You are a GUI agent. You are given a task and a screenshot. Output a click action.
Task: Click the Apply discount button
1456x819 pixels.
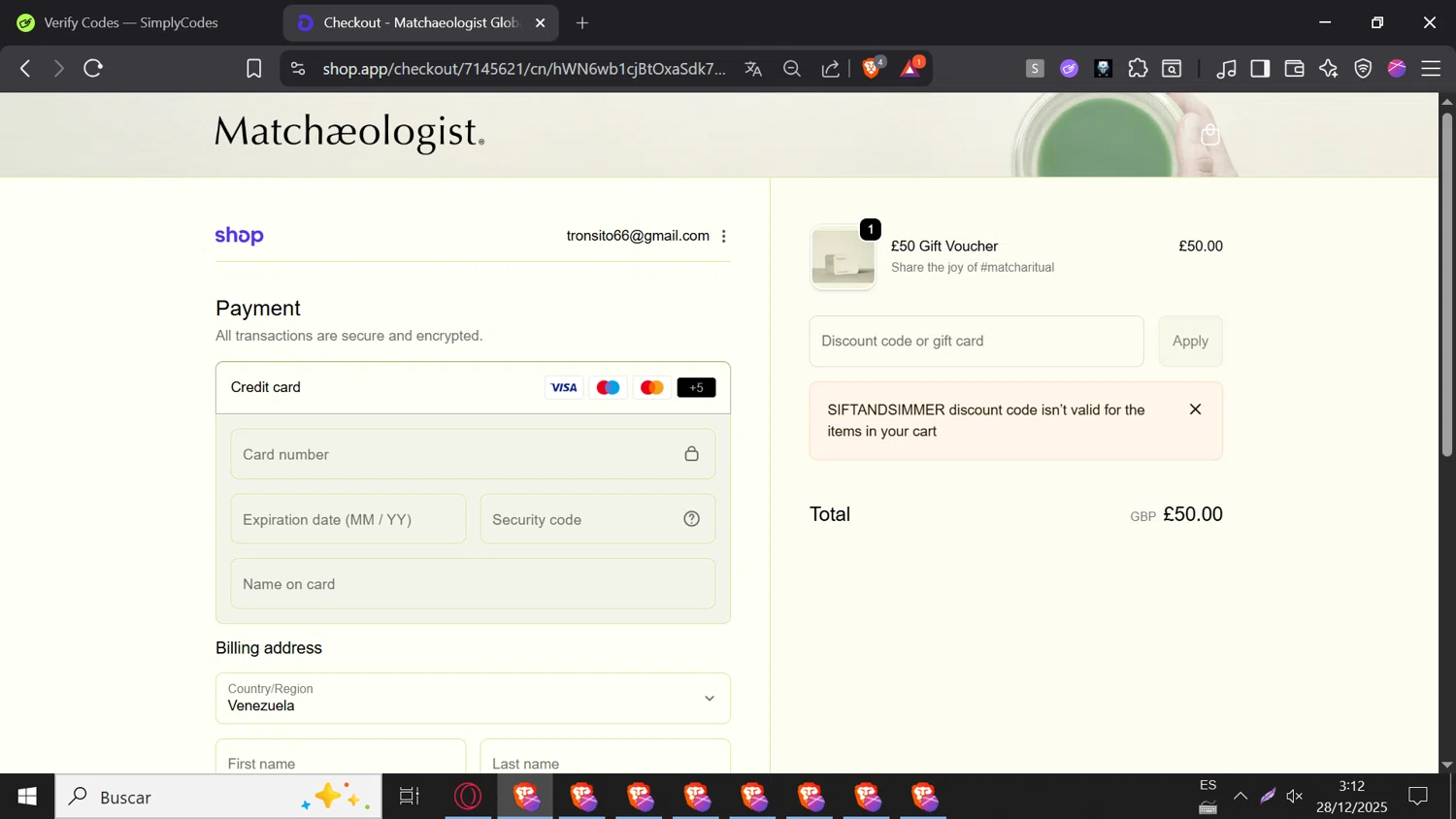point(1190,341)
